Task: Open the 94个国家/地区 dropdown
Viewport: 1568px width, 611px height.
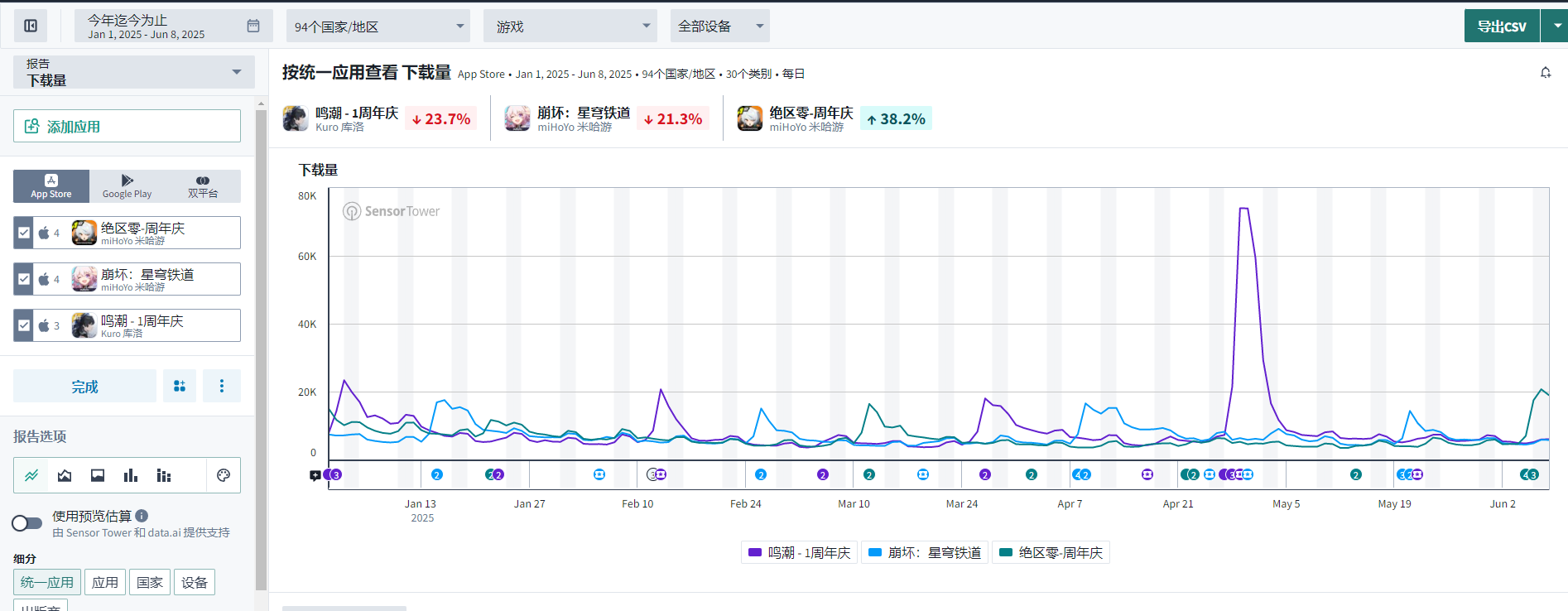Action: coord(378,26)
